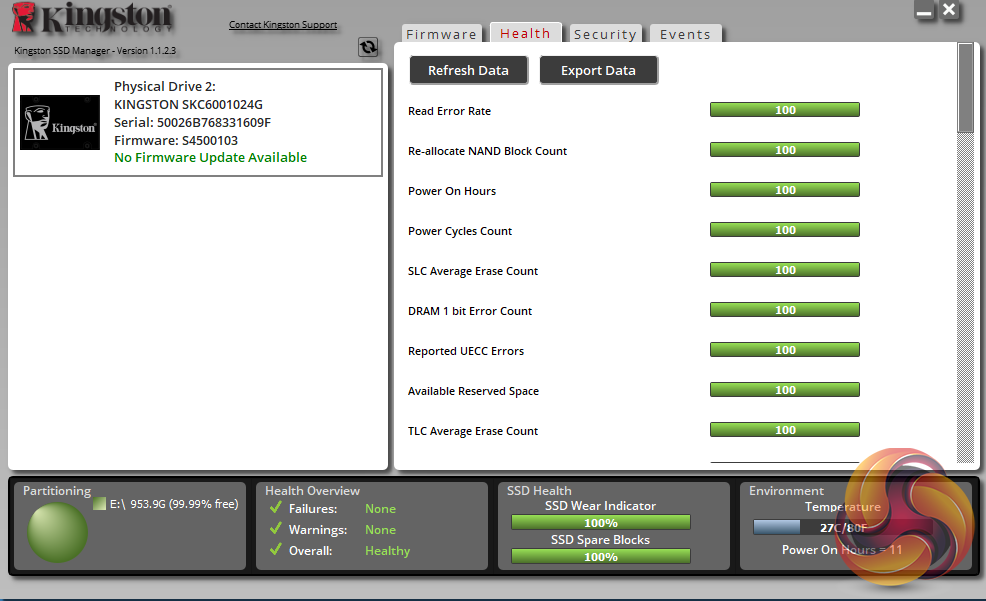
Task: Click the partition pie chart
Action: 57,532
